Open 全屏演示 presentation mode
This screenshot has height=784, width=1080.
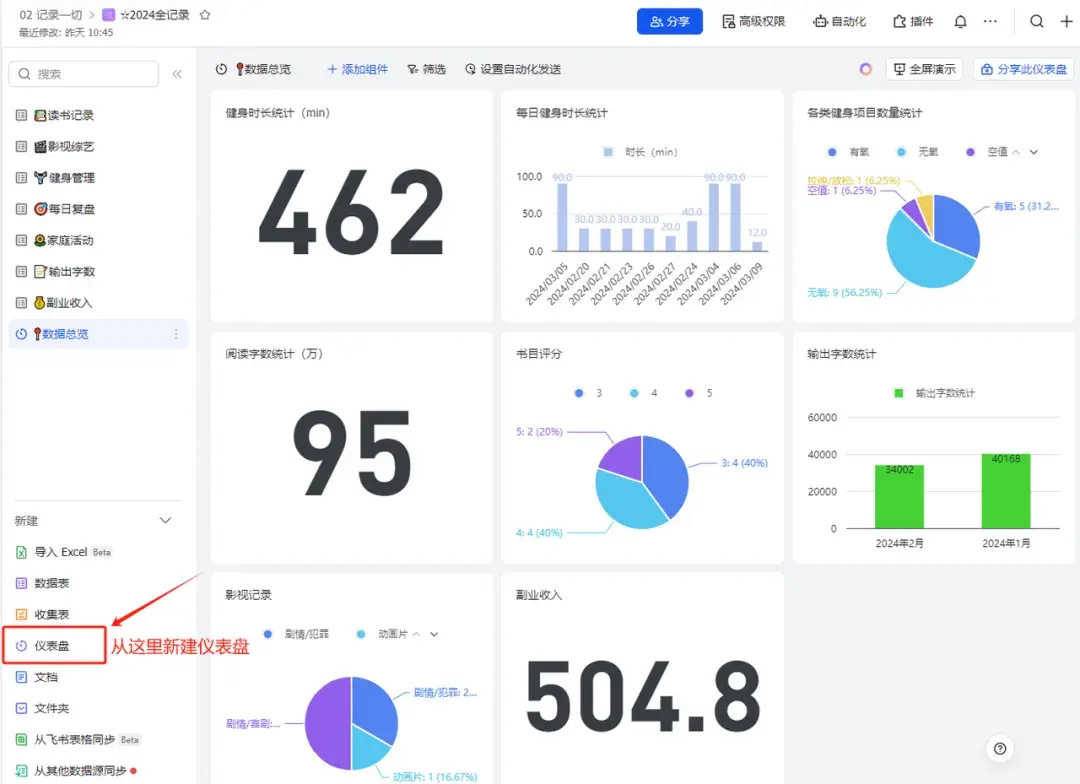(923, 69)
